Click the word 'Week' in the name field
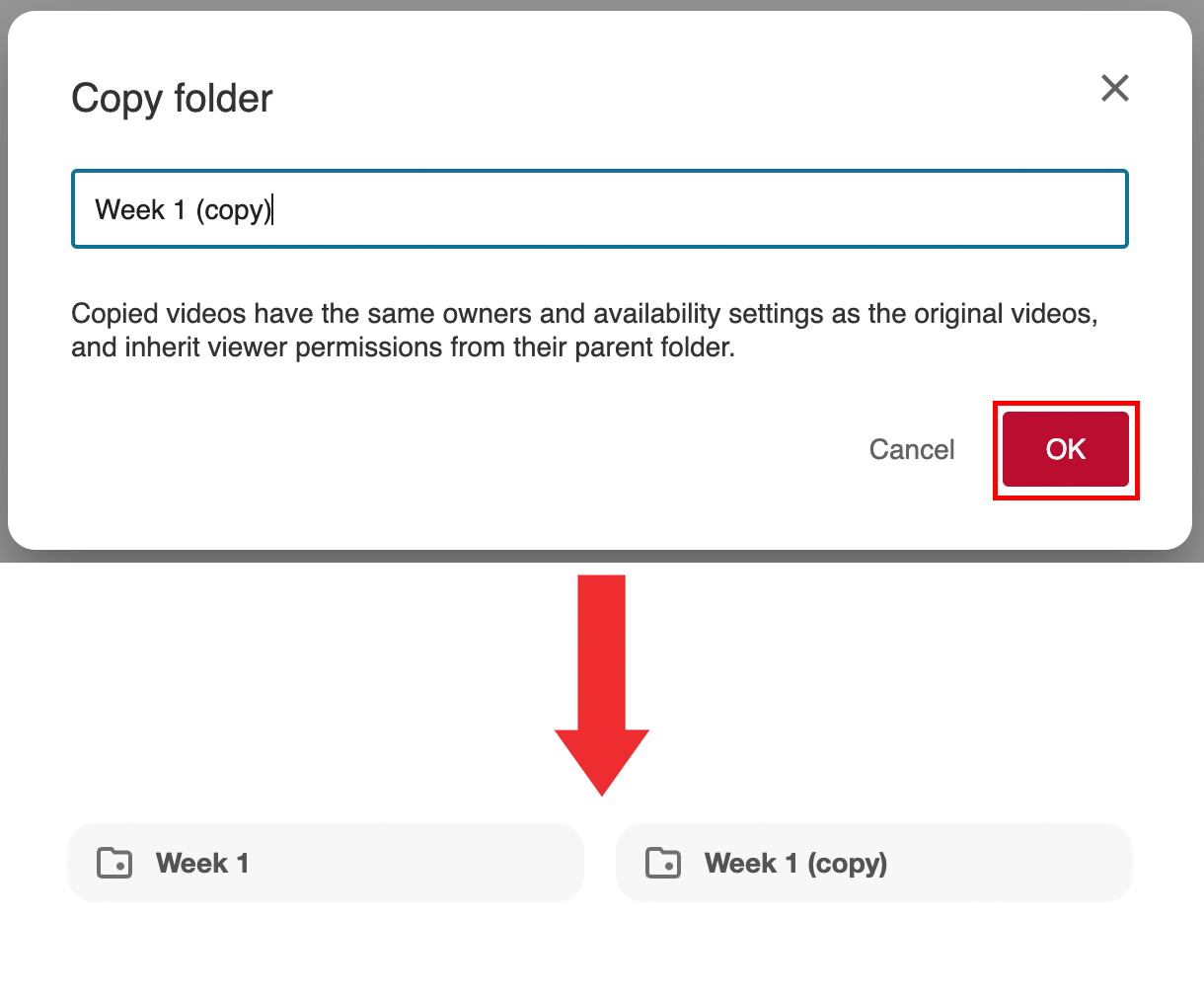The height and width of the screenshot is (995, 1204). pos(129,210)
